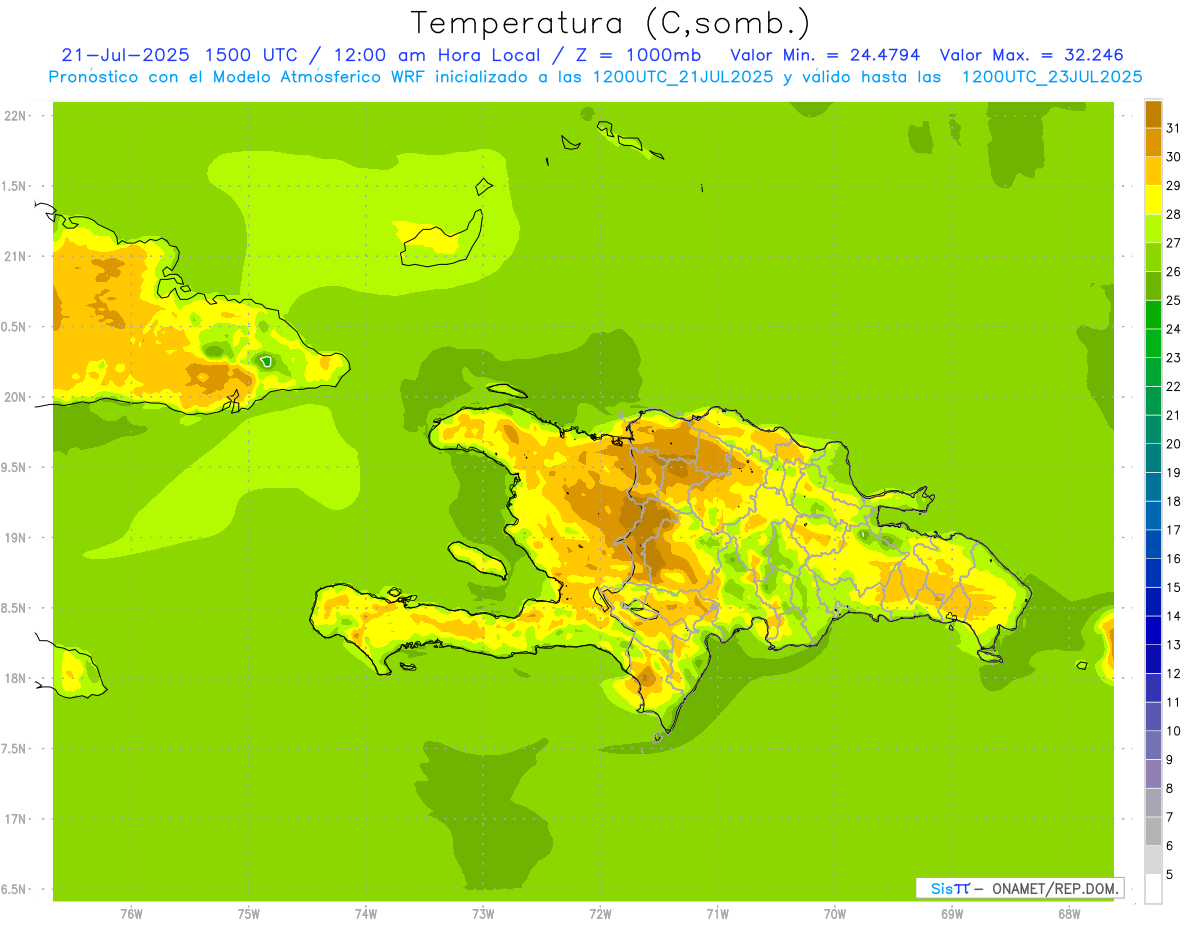Select the legend color between 26 and 27

pyautogui.click(x=1153, y=257)
